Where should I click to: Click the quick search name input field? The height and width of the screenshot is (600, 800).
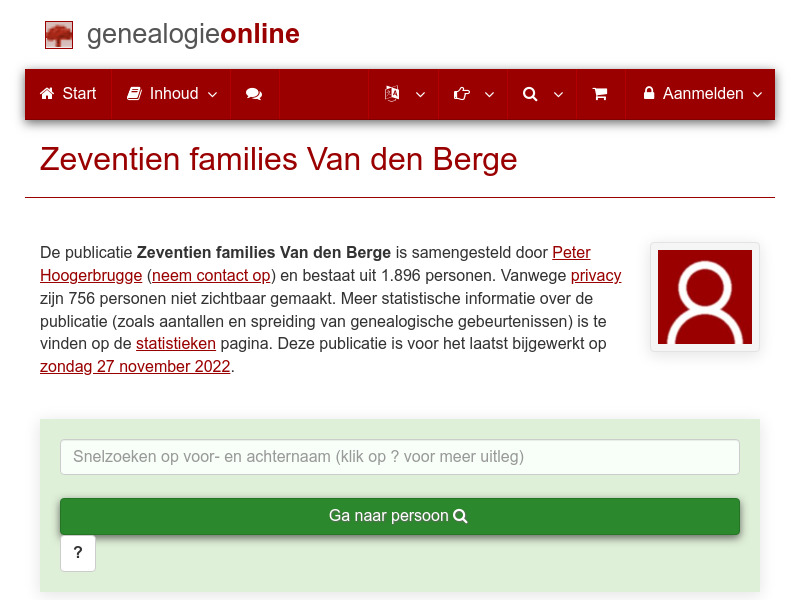(x=399, y=456)
